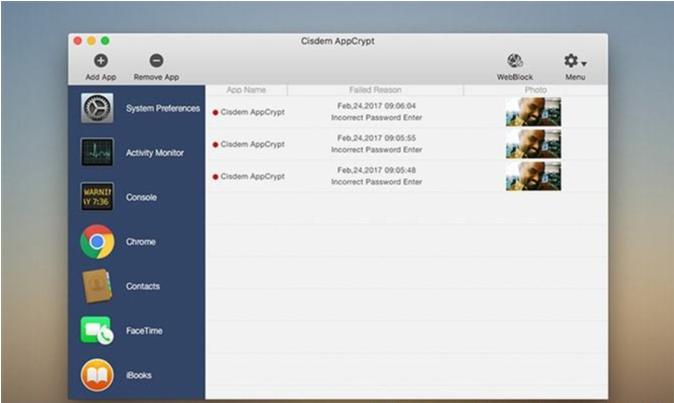Click the Photo column header

534,90
